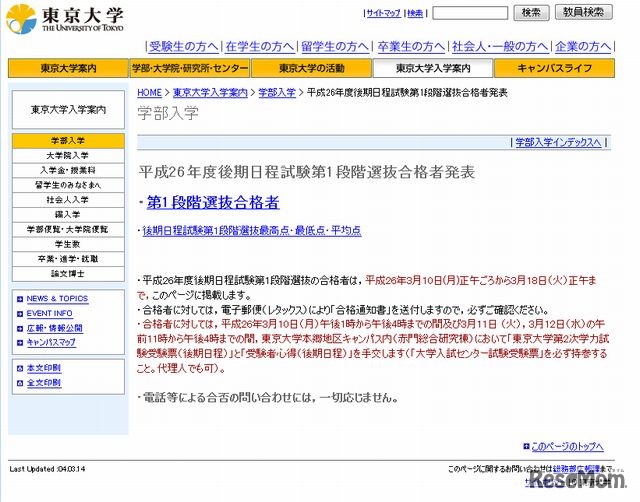Select 論文博士 in the sidebar menu
The image size is (640, 502).
point(68,273)
